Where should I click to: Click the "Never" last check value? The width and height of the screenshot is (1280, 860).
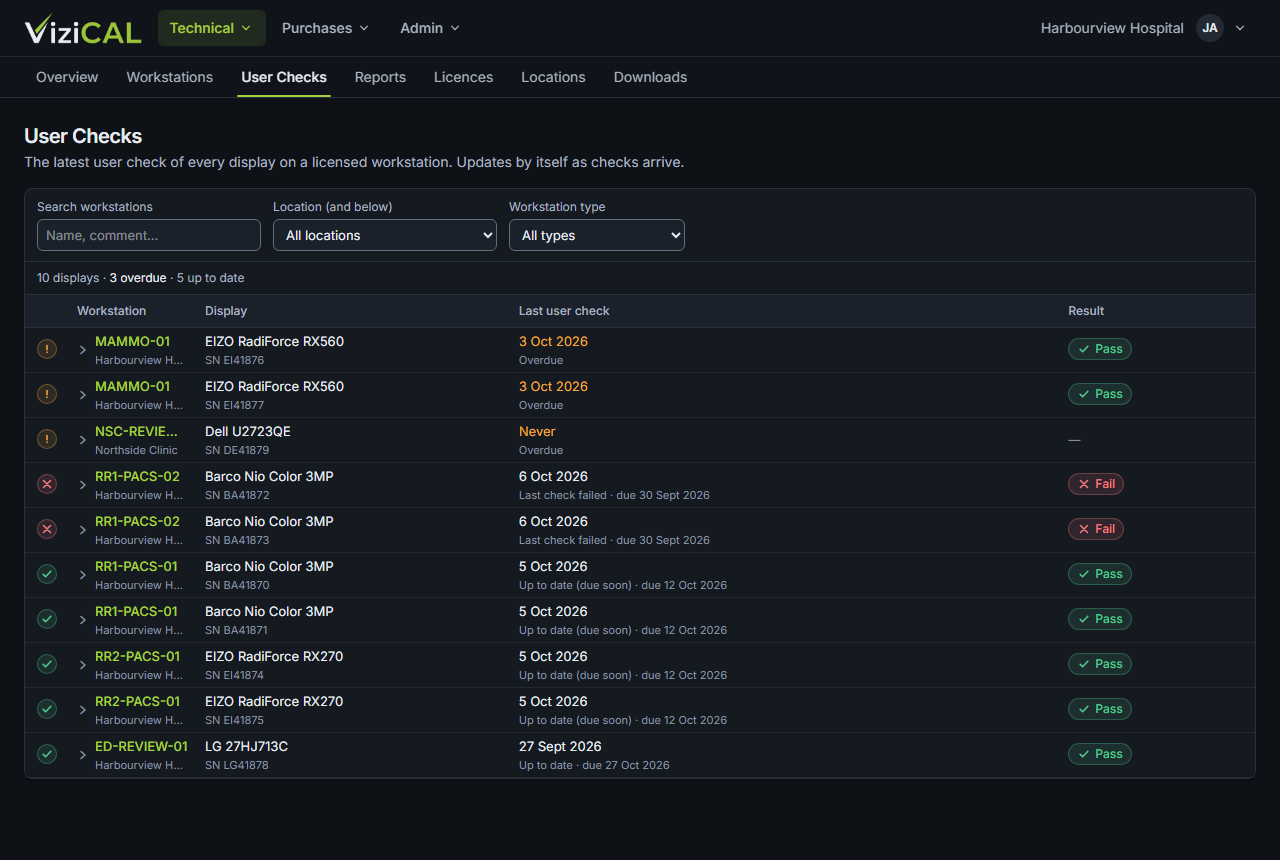click(537, 431)
